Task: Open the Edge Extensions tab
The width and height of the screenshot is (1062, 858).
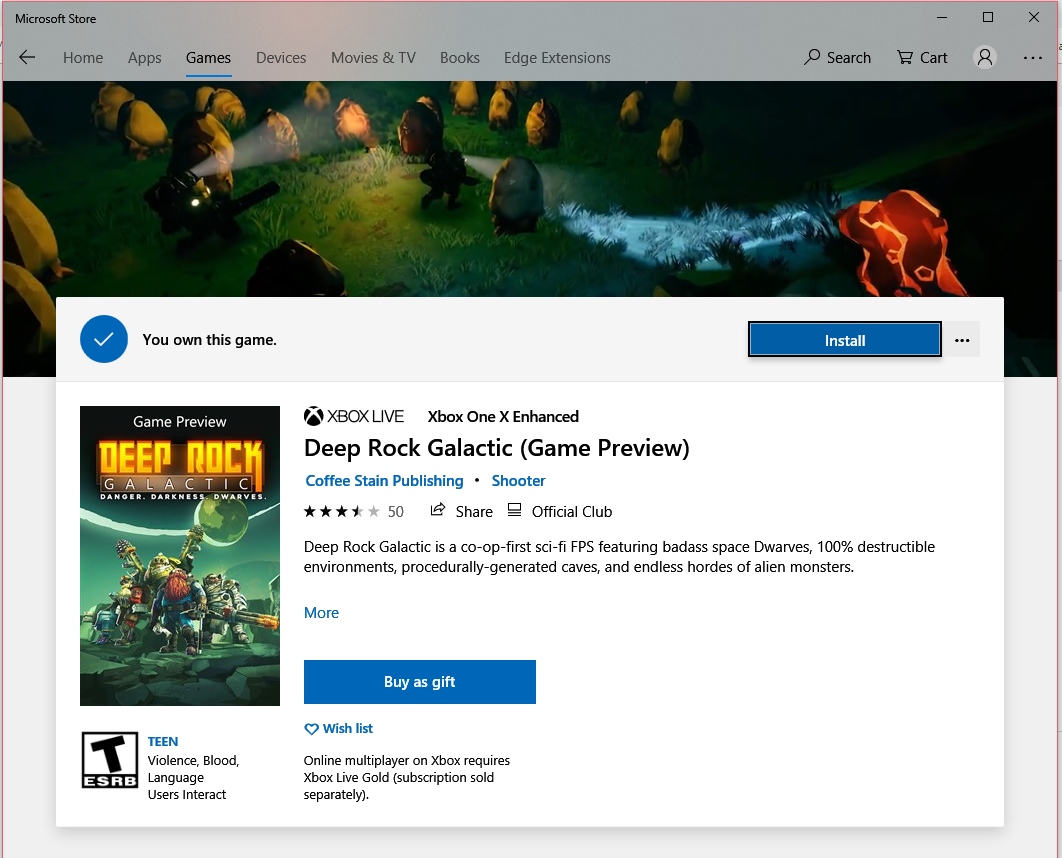Action: pyautogui.click(x=557, y=58)
